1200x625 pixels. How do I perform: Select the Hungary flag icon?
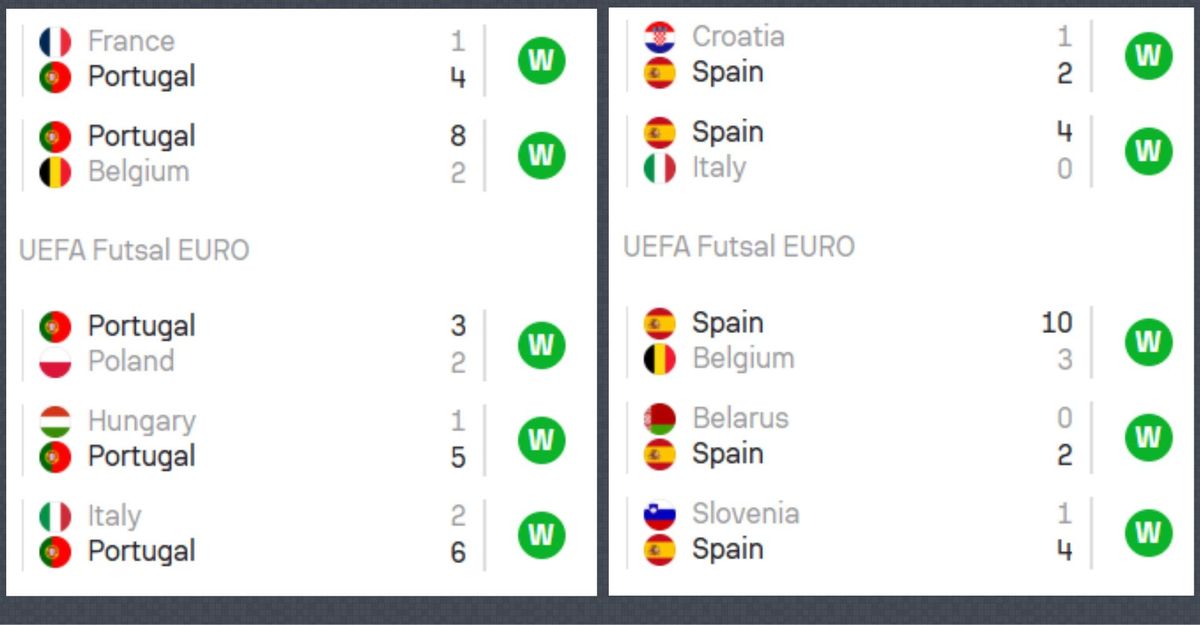pos(55,421)
